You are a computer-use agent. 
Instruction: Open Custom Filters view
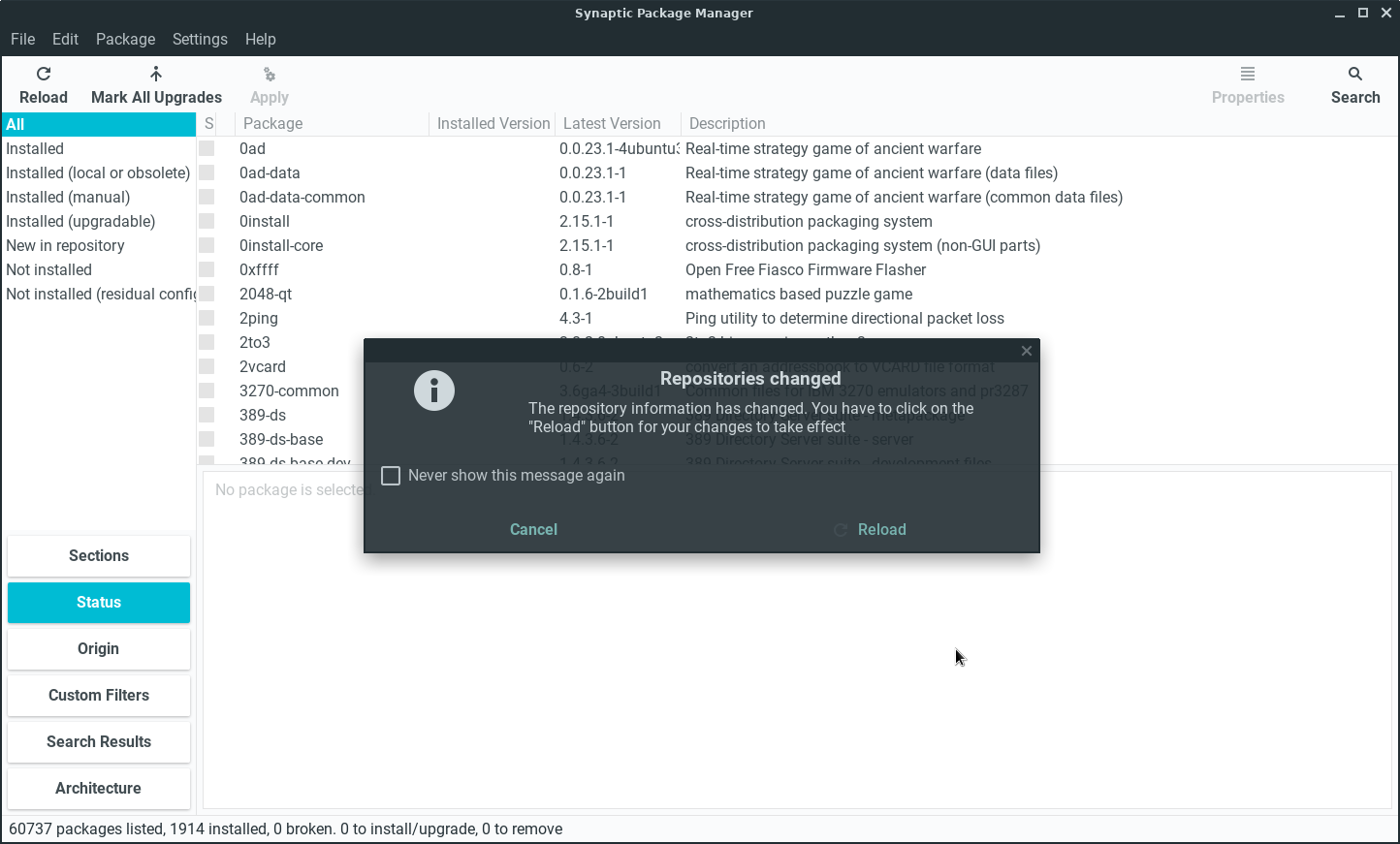[99, 696]
